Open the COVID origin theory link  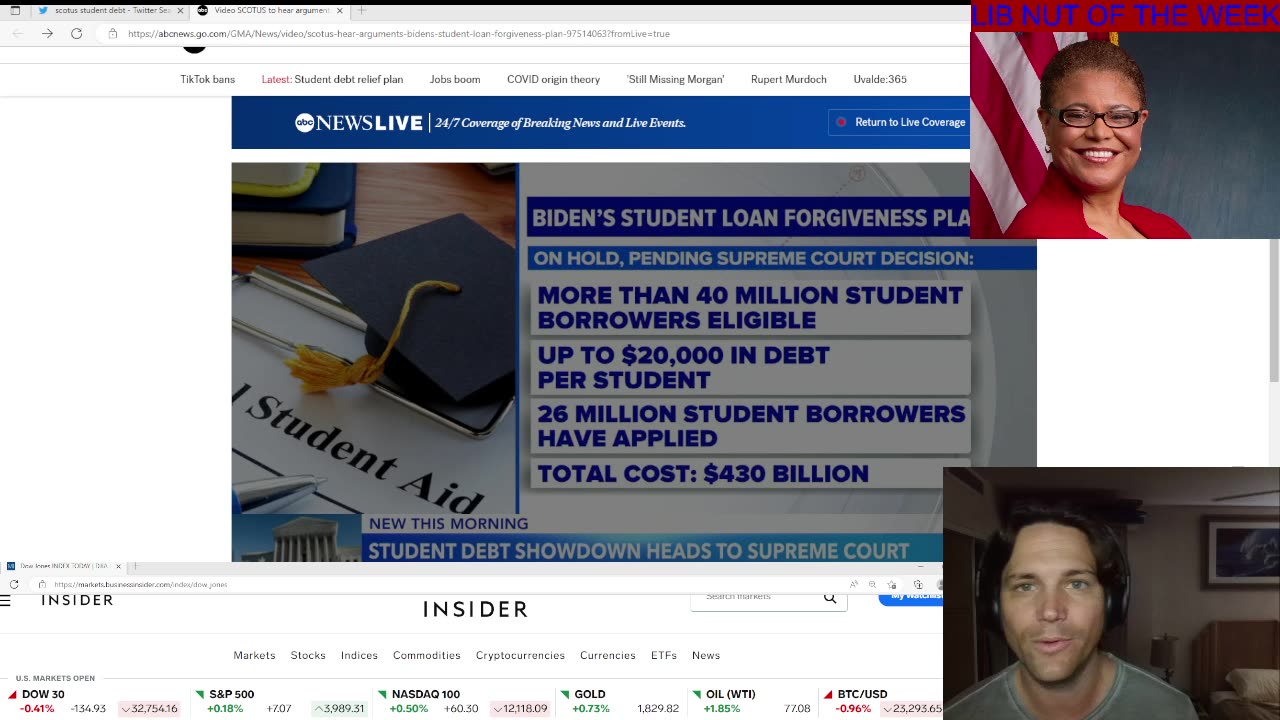(553, 79)
